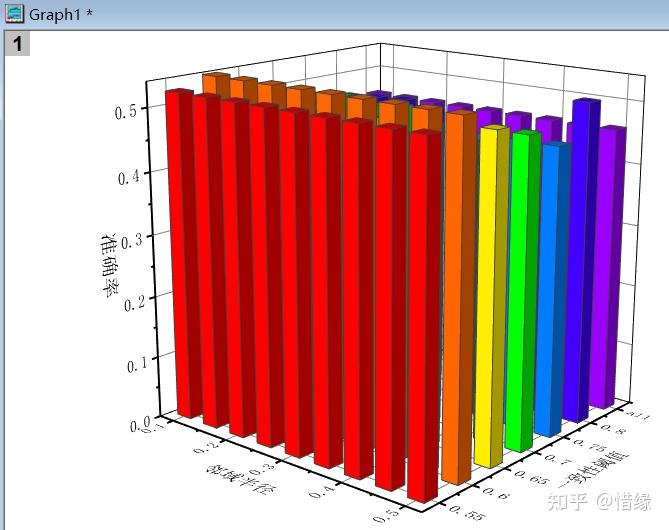Click the frontmost red bar
The image size is (669, 530).
pos(425,316)
